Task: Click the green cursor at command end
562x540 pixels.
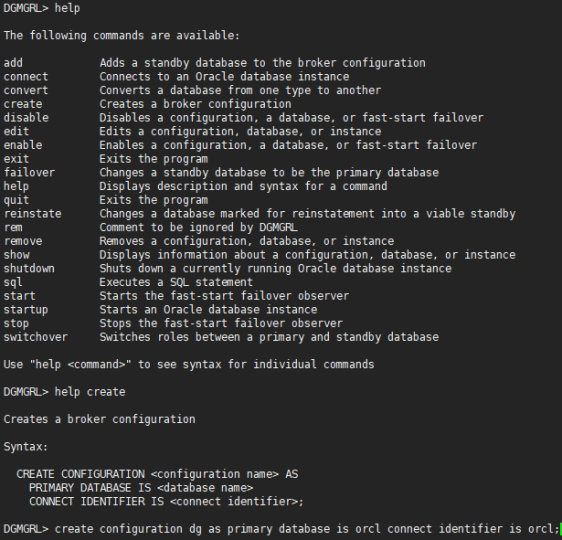Action: (560, 529)
